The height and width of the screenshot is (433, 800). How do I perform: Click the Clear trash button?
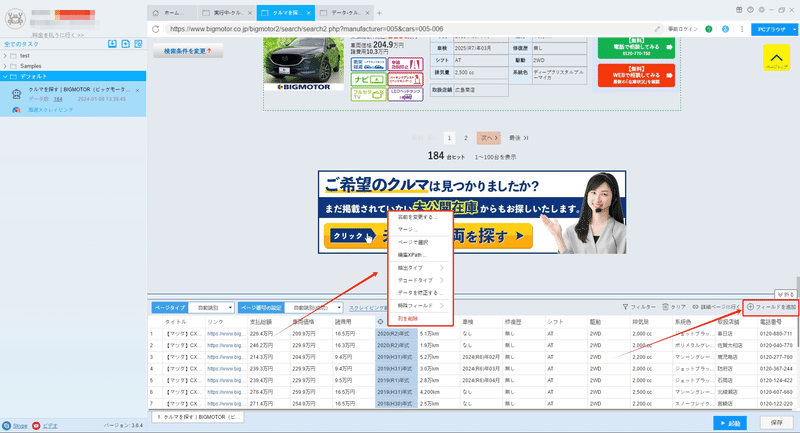coord(673,307)
